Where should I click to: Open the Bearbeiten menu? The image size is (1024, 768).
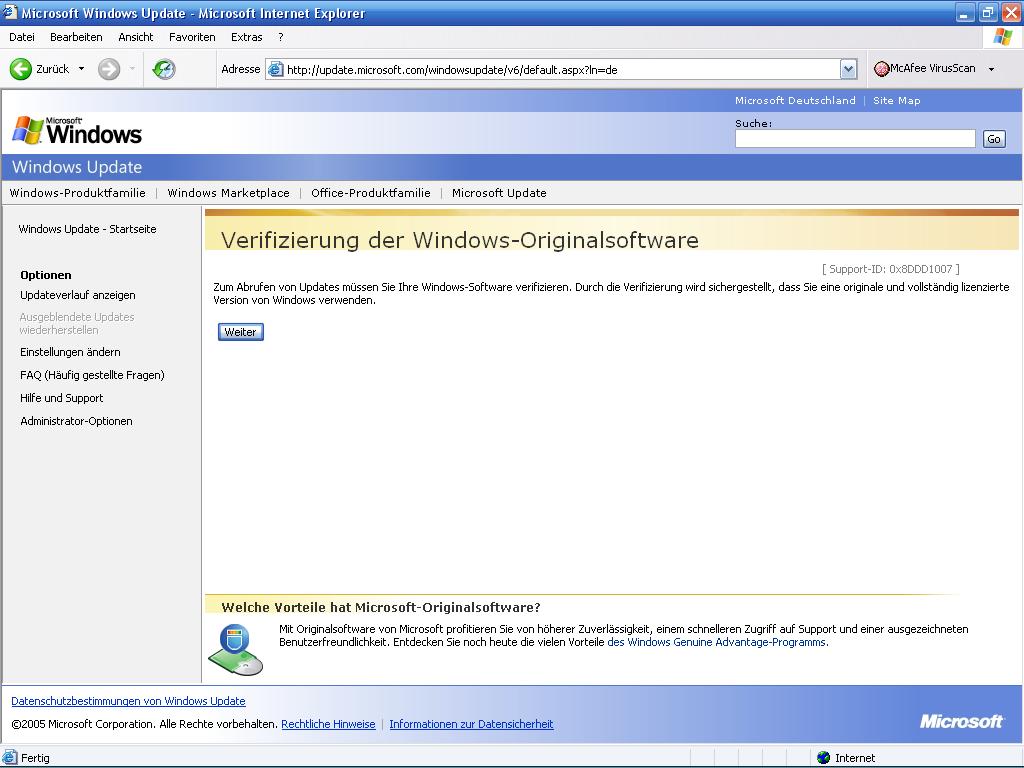[76, 37]
